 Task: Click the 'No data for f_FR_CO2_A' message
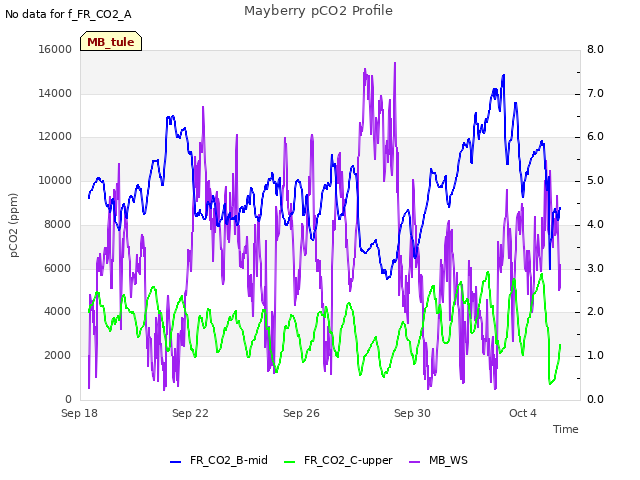[x=68, y=14]
